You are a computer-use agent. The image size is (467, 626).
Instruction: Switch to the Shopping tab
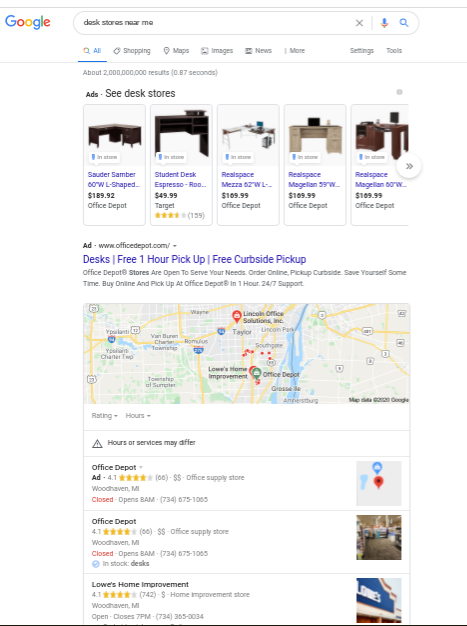(x=132, y=51)
